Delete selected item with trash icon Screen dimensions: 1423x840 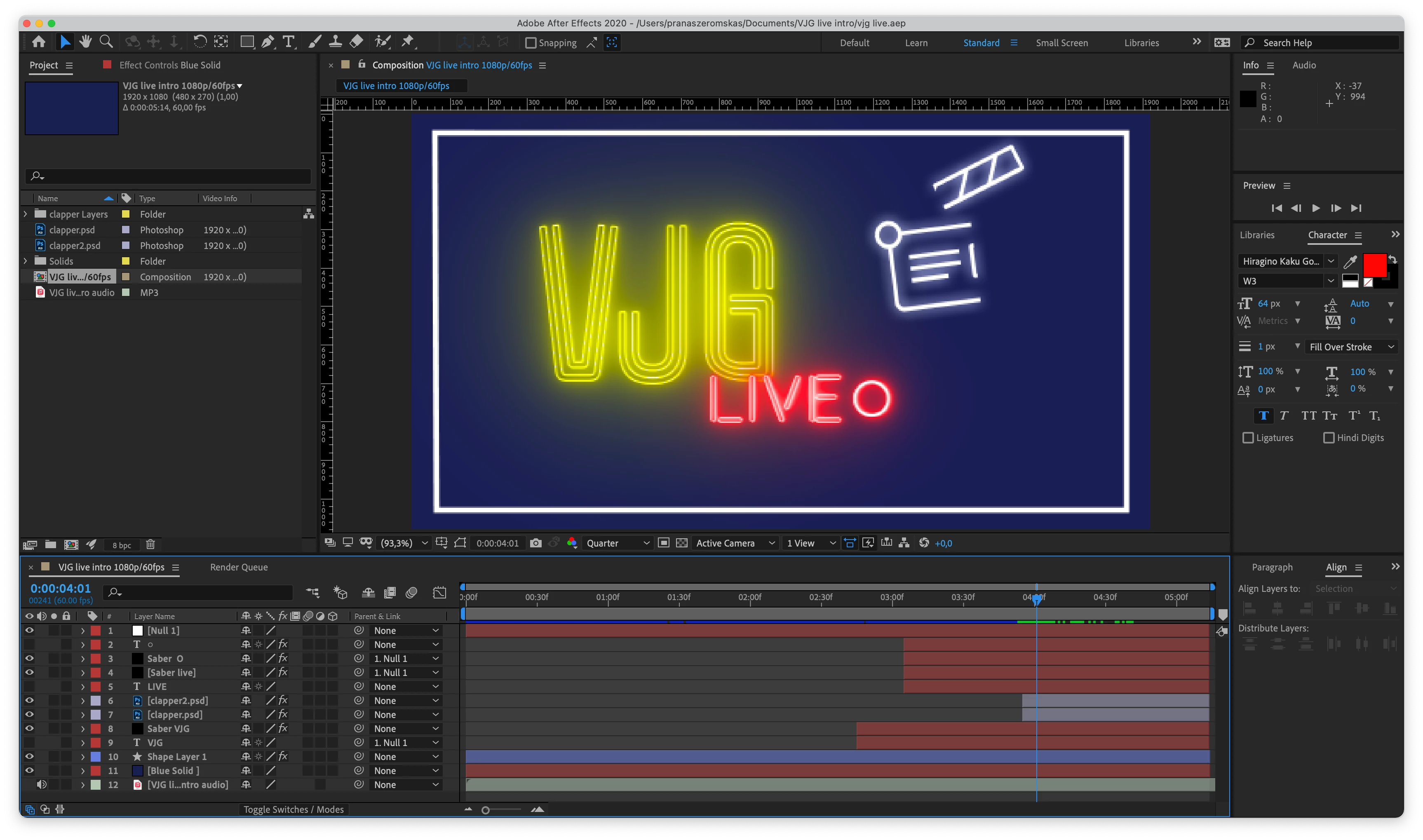click(x=150, y=544)
